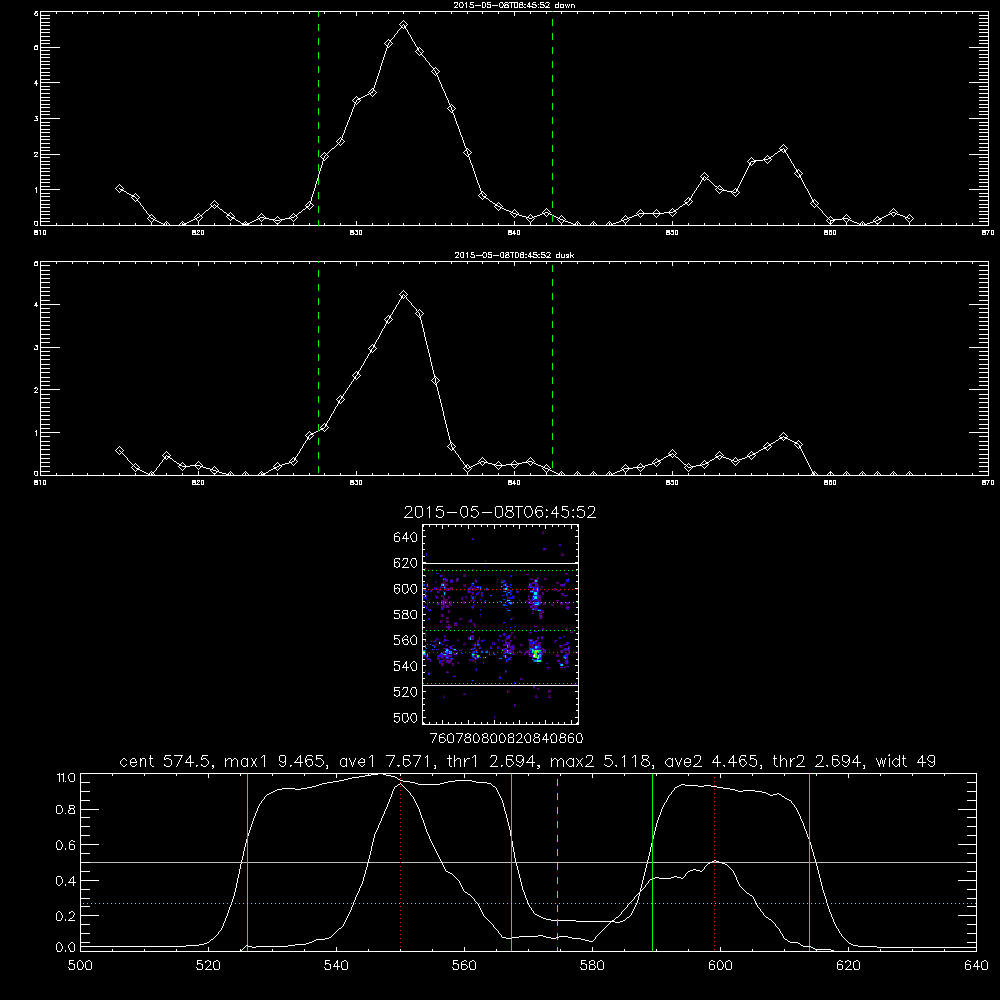Screen dimensions: 1000x1000
Task: Click the green vertical line near 614 in bottom plot
Action: click(x=809, y=861)
